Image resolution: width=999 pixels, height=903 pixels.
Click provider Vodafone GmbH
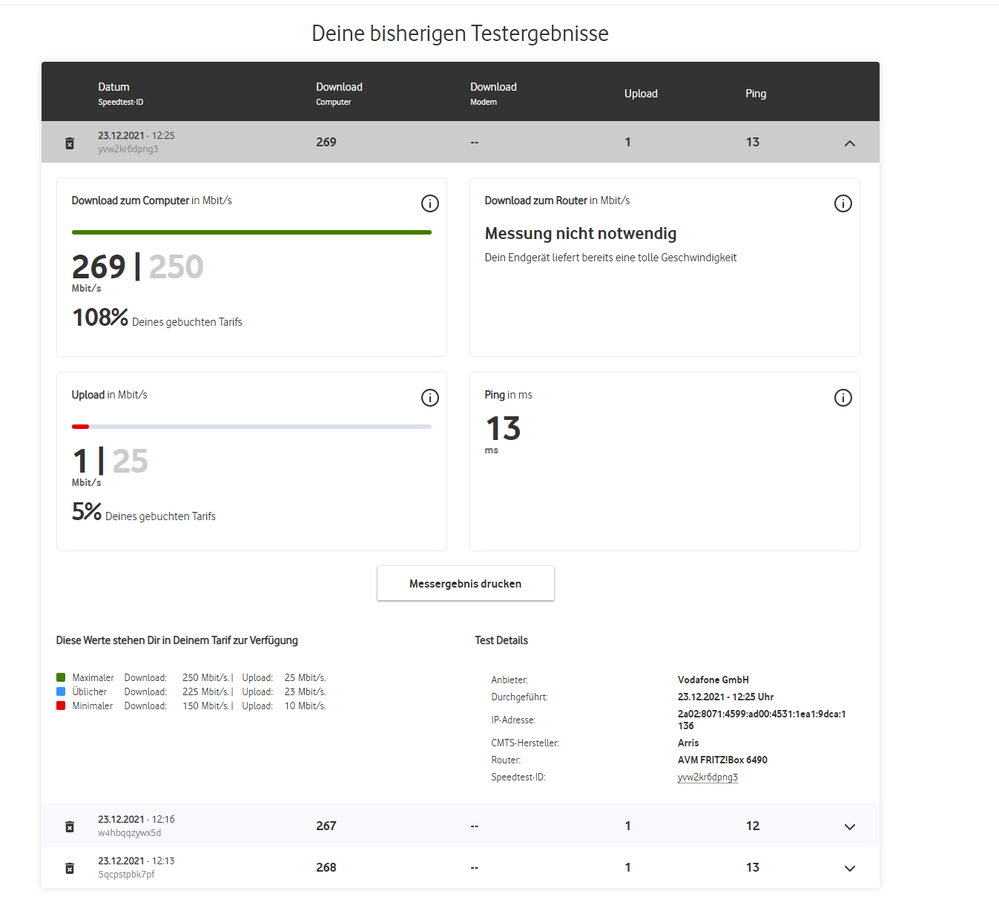point(713,679)
